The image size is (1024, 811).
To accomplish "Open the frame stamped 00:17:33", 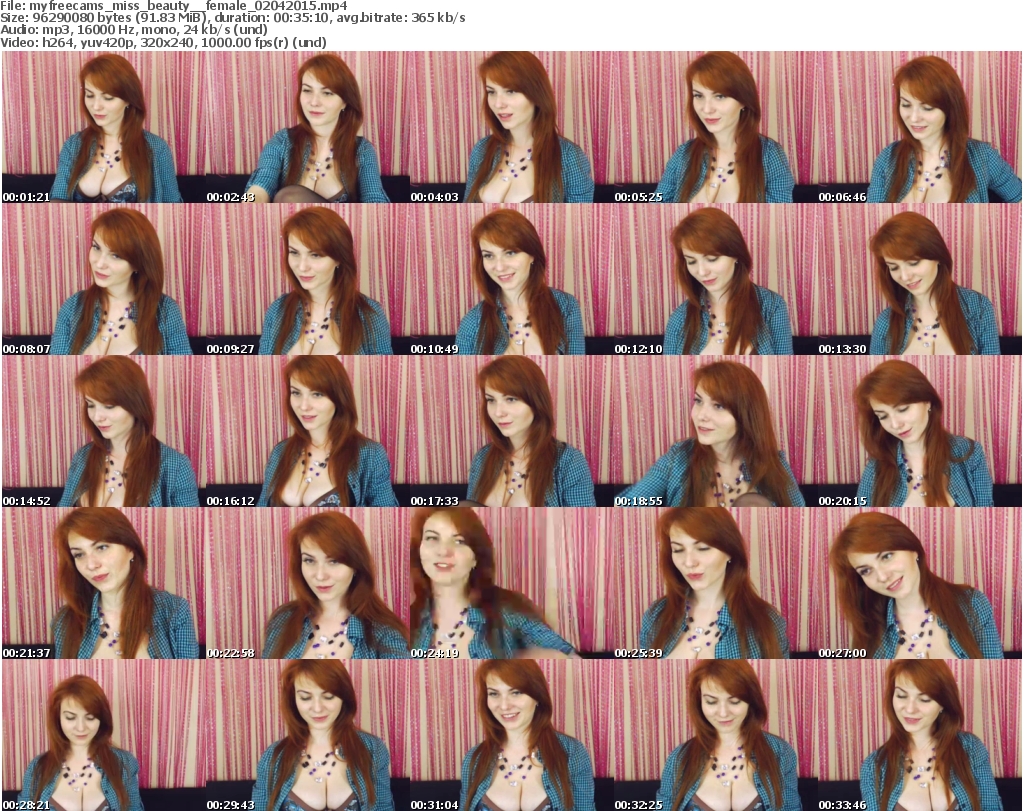I will (511, 431).
